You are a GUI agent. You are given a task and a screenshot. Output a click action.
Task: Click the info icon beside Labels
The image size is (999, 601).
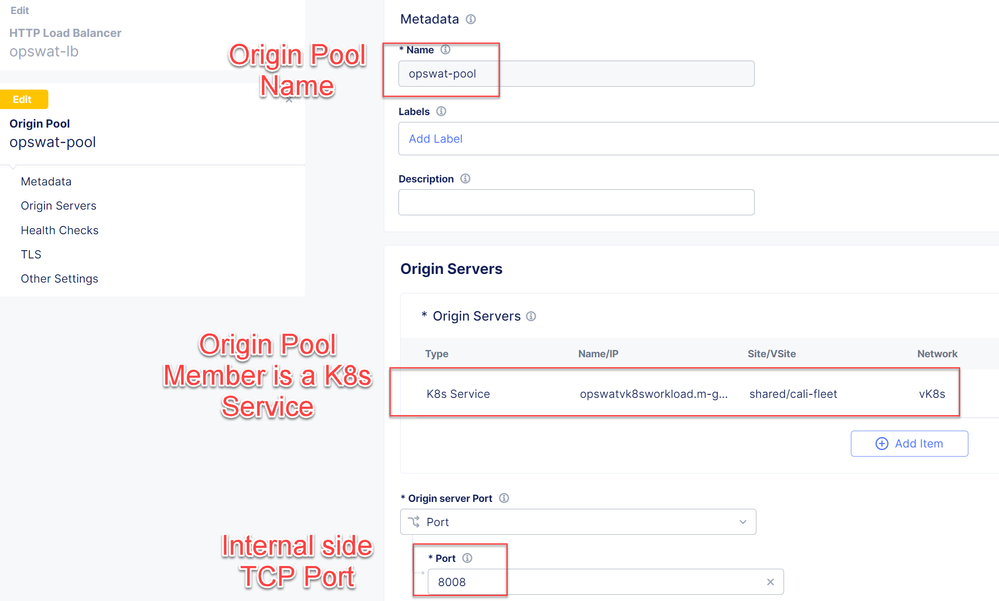click(x=441, y=112)
